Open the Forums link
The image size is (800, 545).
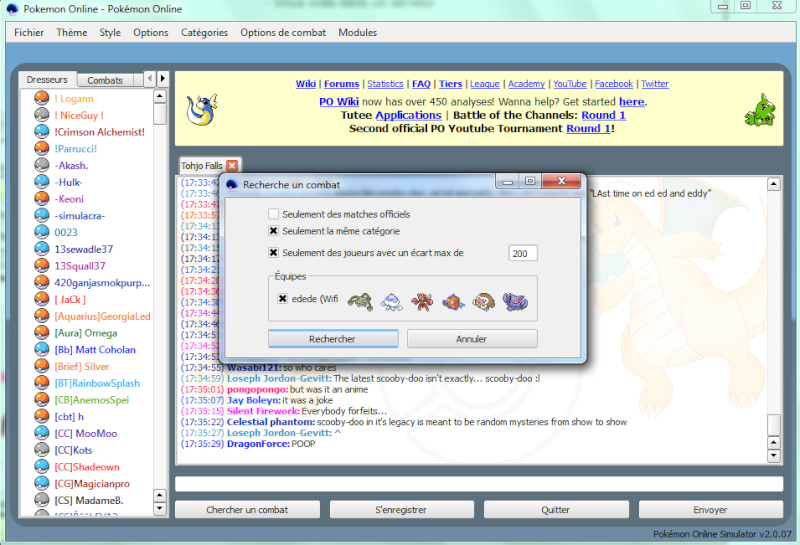point(341,84)
